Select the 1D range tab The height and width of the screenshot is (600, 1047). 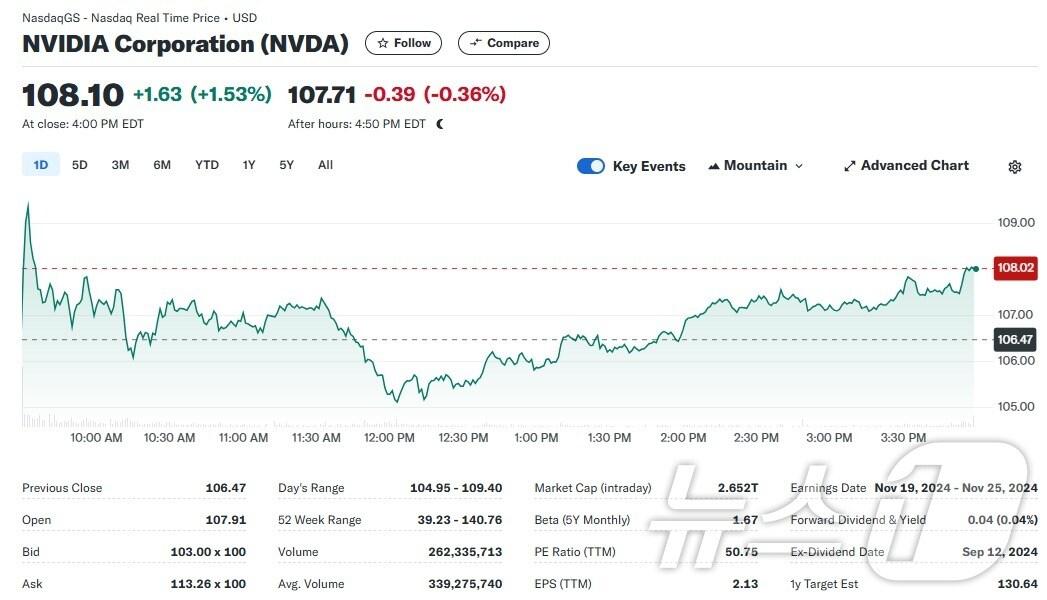pyautogui.click(x=41, y=165)
